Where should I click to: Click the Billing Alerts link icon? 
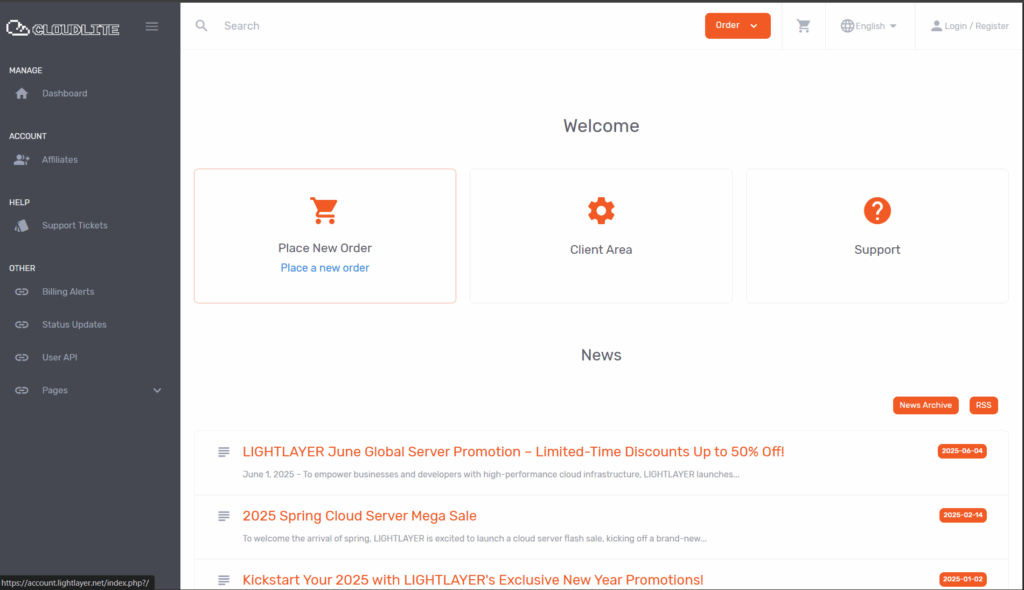pos(22,291)
